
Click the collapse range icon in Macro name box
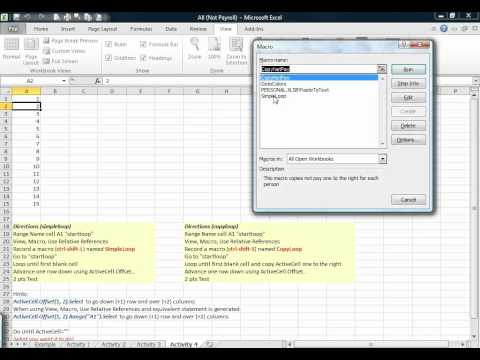click(x=382, y=69)
